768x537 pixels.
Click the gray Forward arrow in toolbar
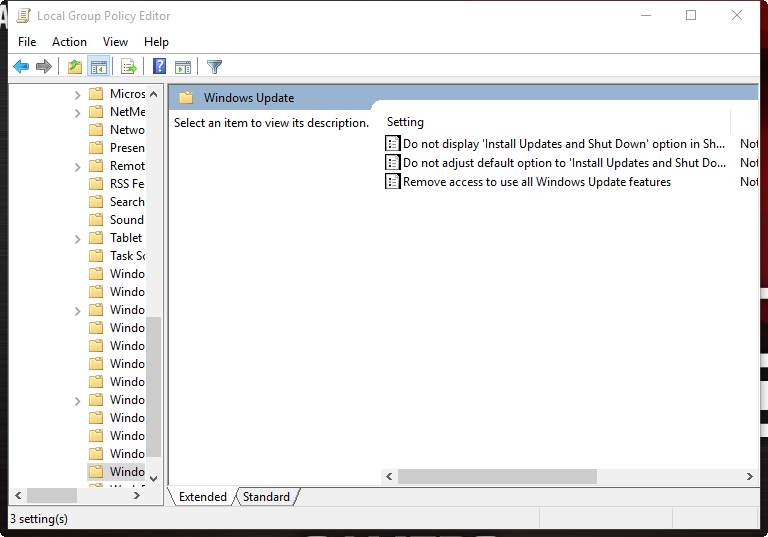coord(44,66)
